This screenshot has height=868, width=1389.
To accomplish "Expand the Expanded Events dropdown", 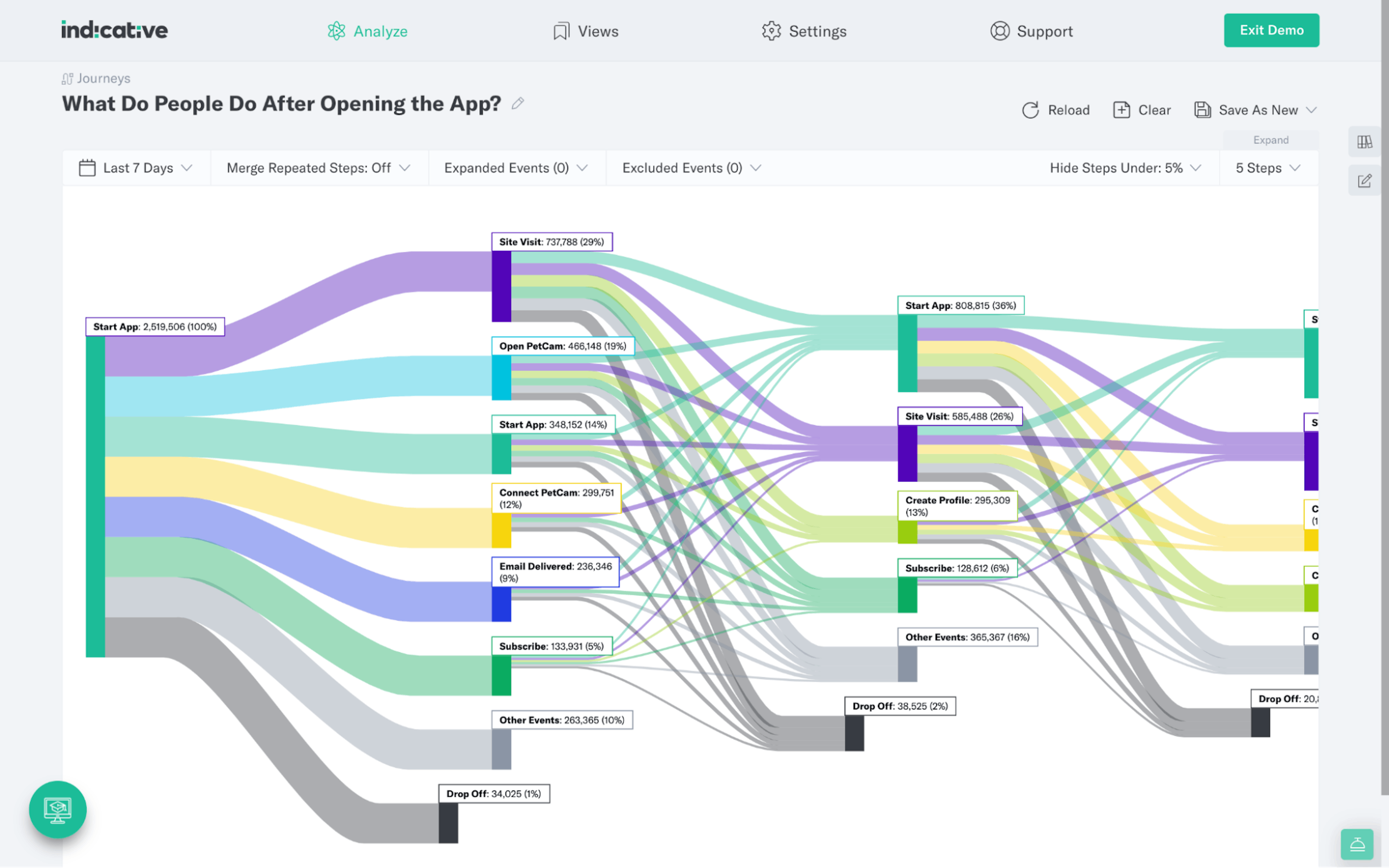I will click(515, 168).
